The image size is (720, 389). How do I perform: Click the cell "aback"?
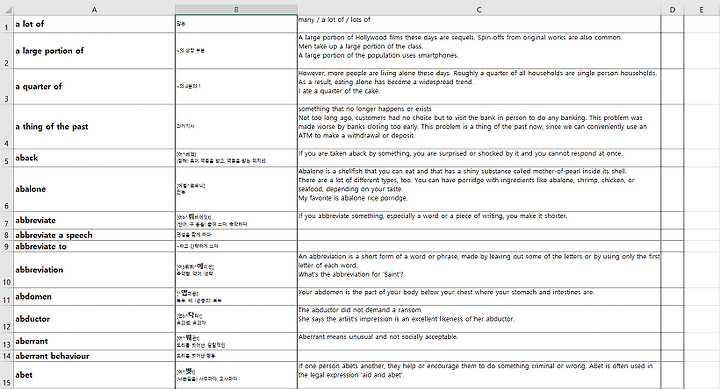tap(94, 158)
